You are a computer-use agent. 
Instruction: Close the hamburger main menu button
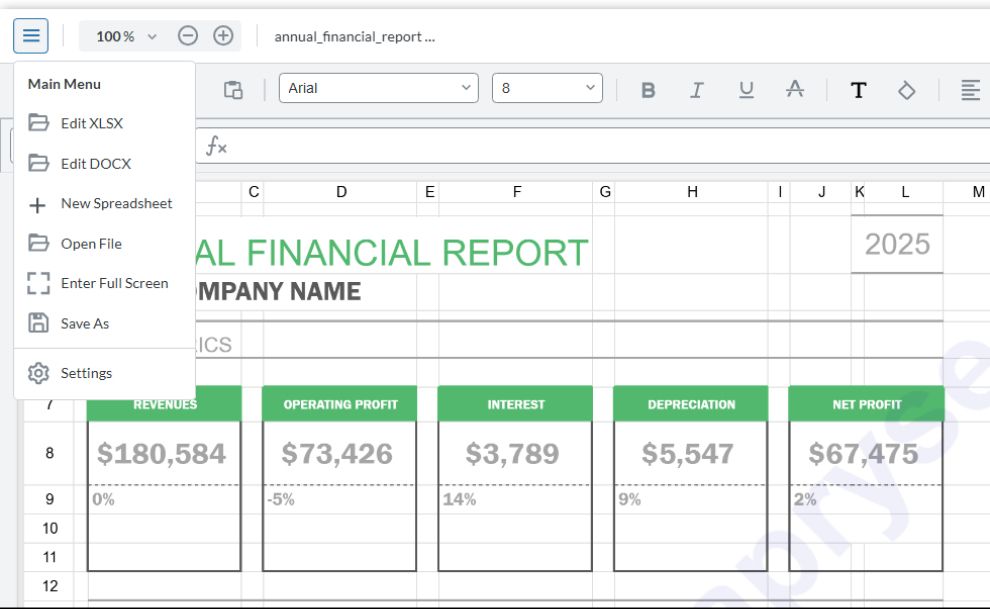click(x=30, y=35)
